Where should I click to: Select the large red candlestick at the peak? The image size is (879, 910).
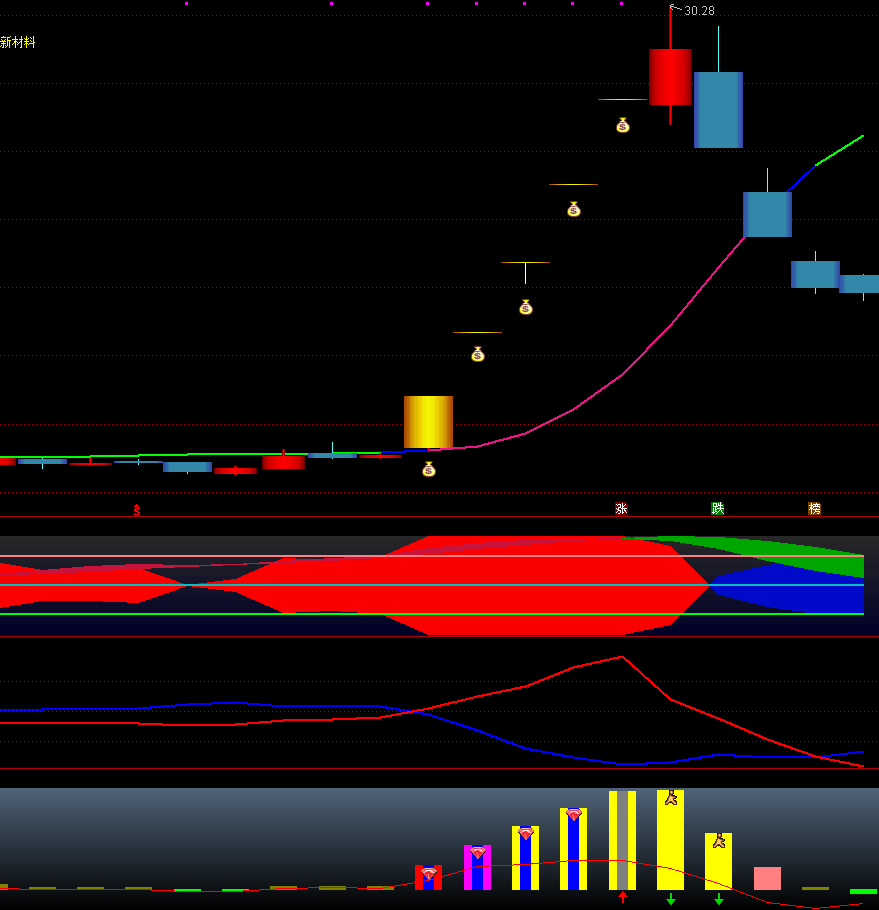(670, 77)
